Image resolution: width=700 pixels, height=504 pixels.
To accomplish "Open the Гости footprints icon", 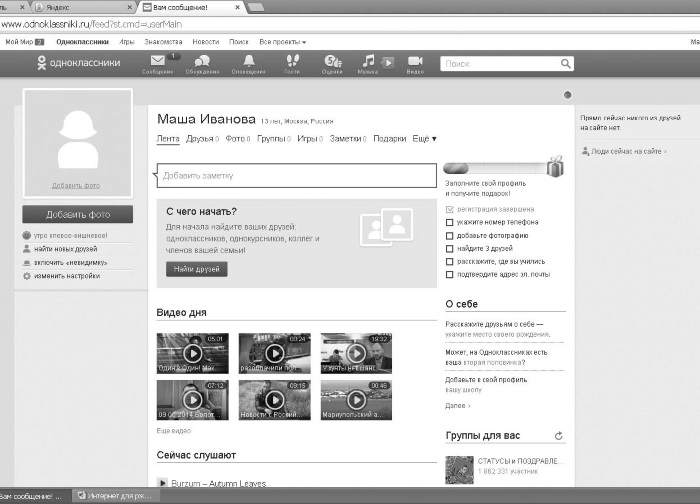I will [292, 61].
